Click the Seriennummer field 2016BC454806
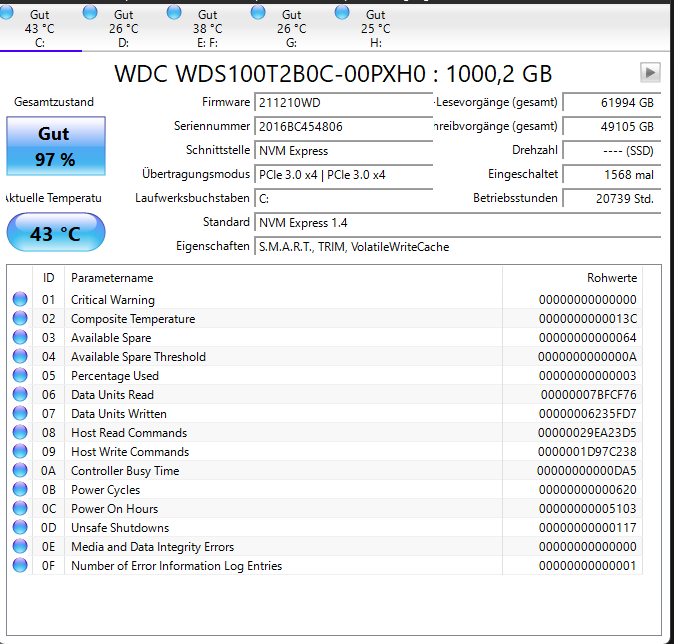The width and height of the screenshot is (674, 644). tap(343, 127)
